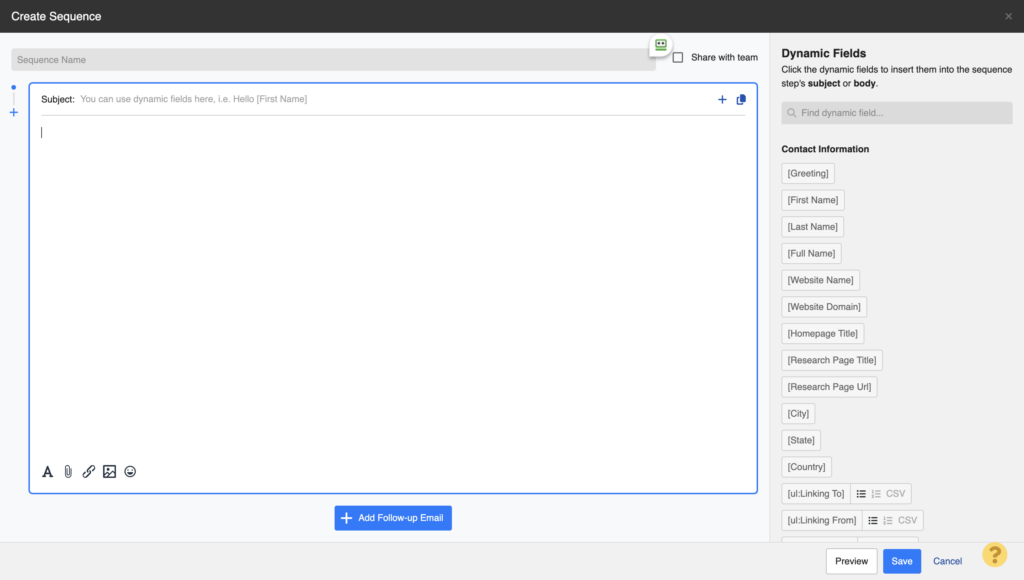Click the Sequence Name input field

click(x=330, y=59)
